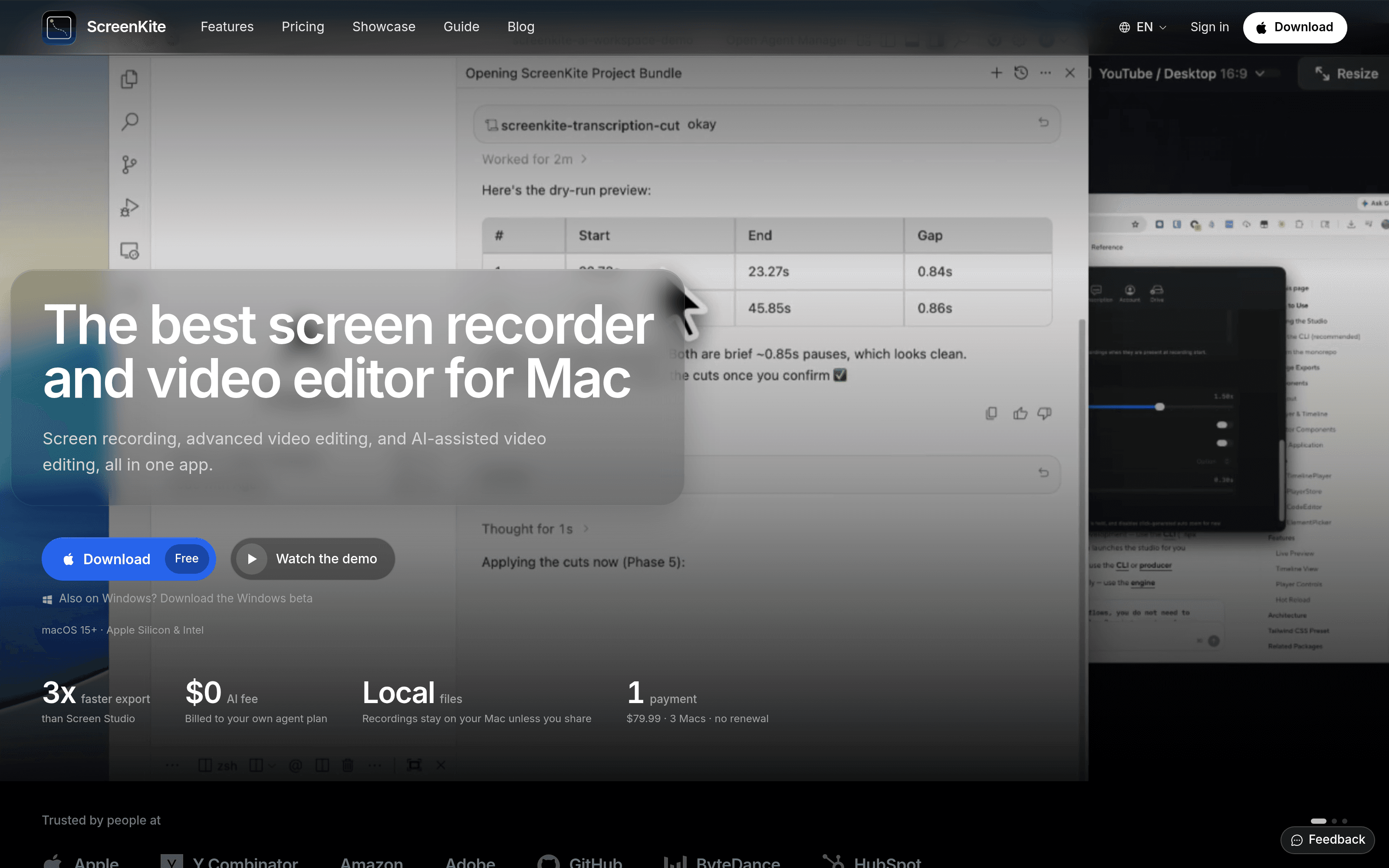Viewport: 1389px width, 868px height.
Task: Open the remote explorer monitor icon
Action: pyautogui.click(x=130, y=250)
